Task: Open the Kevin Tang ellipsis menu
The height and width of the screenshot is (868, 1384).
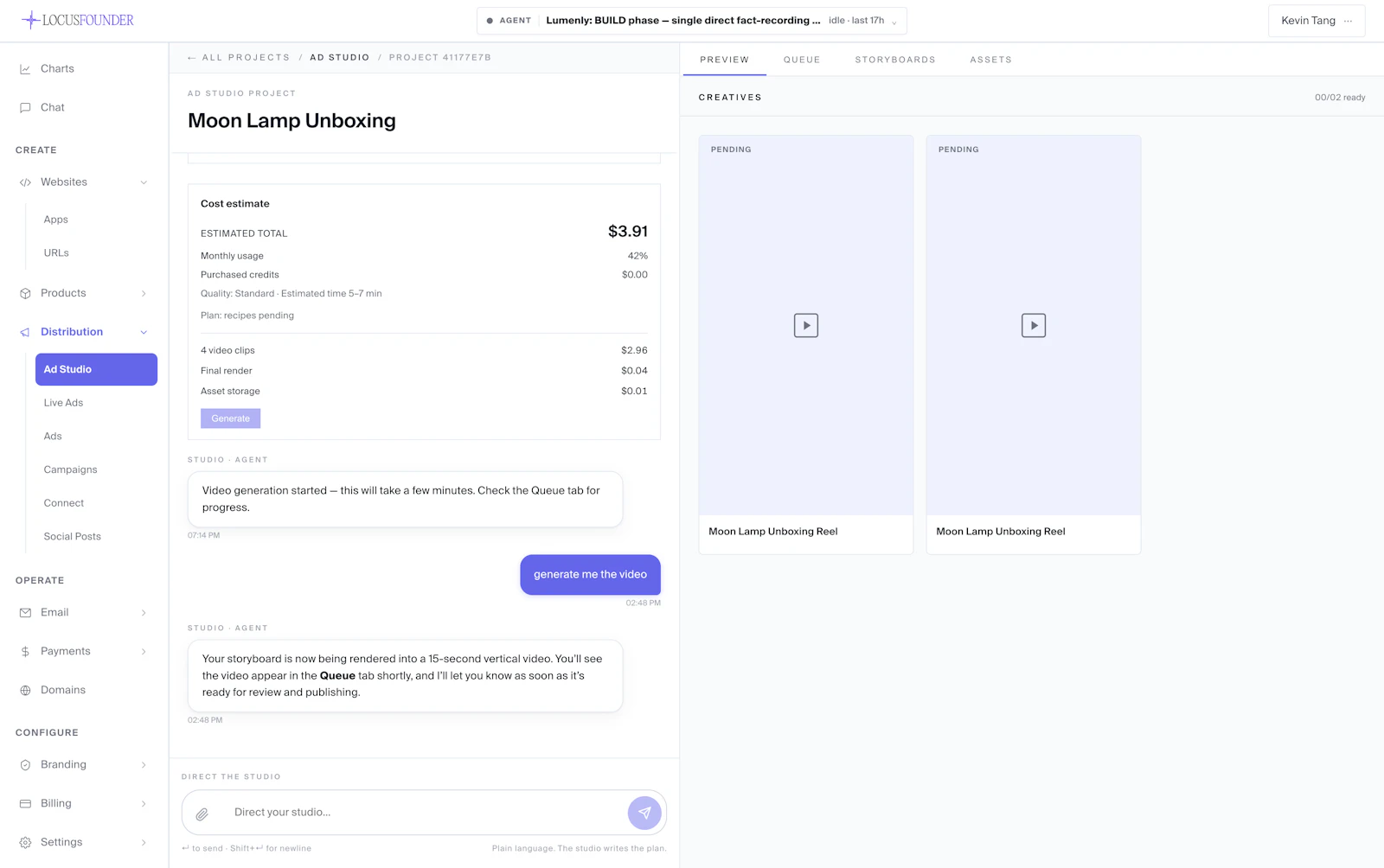Action: [x=1348, y=21]
